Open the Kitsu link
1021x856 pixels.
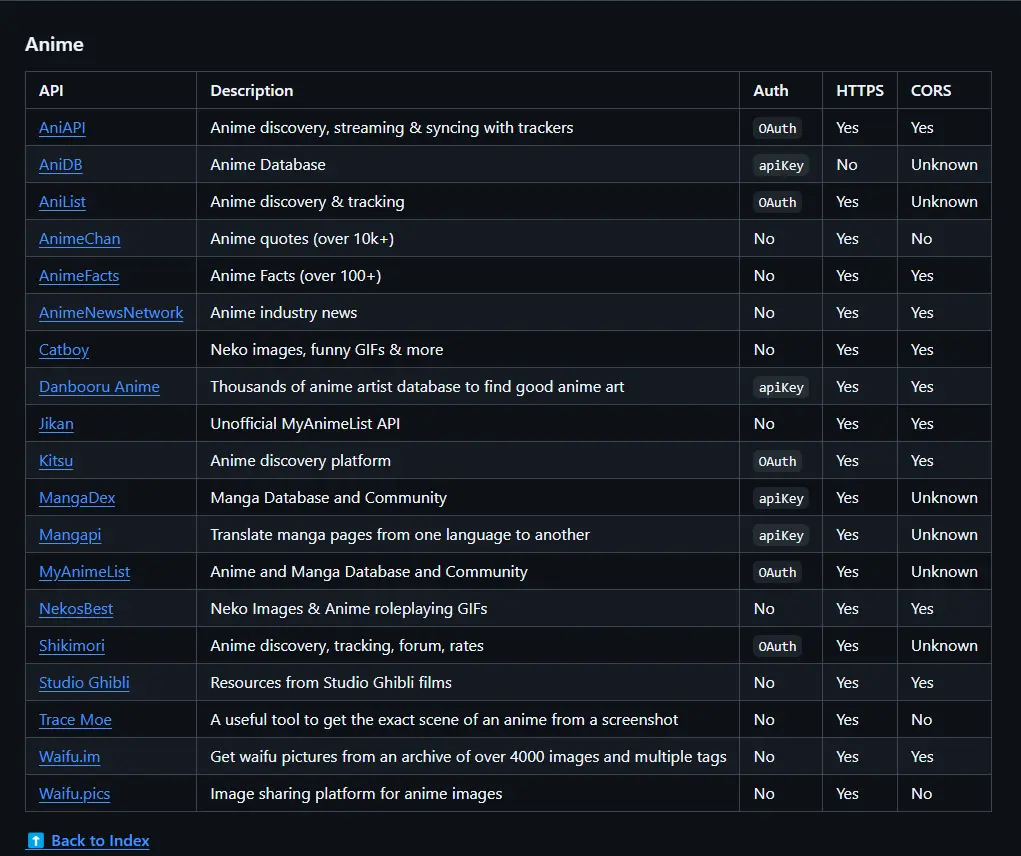[56, 461]
